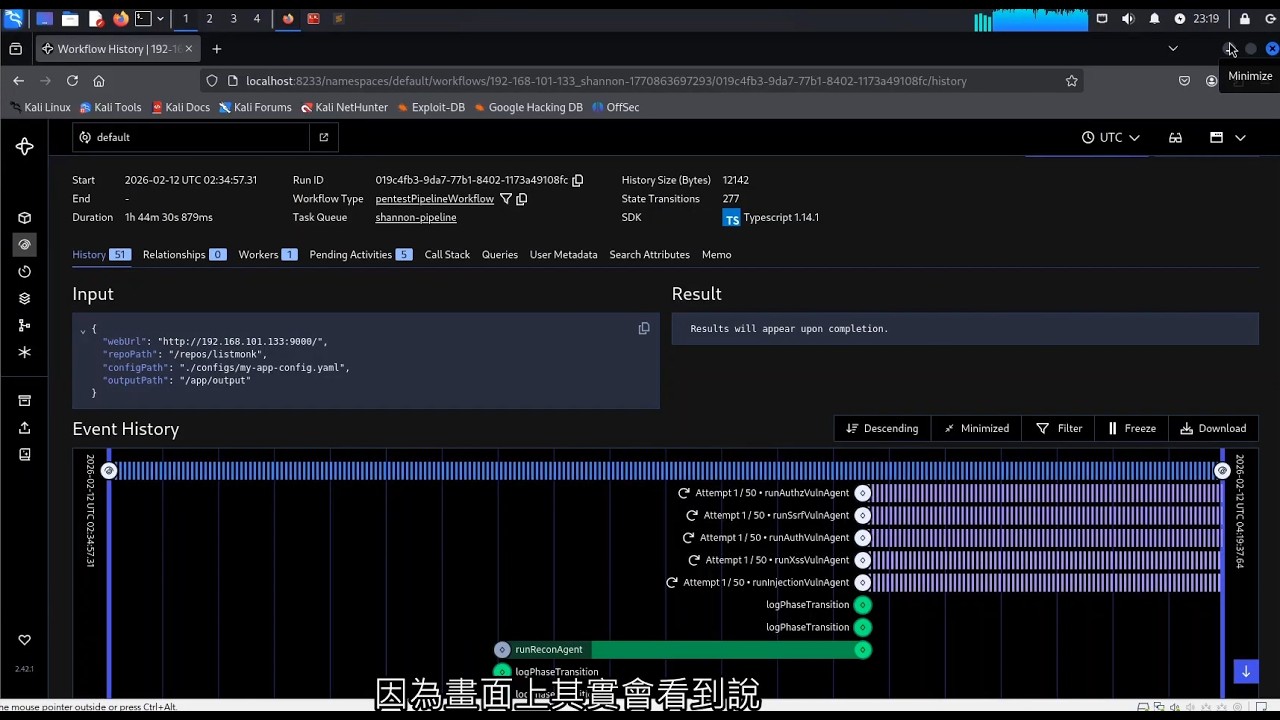Viewport: 1280px width, 720px height.
Task: Open the asterisk Nexus icon in sidebar
Action: coord(24,352)
